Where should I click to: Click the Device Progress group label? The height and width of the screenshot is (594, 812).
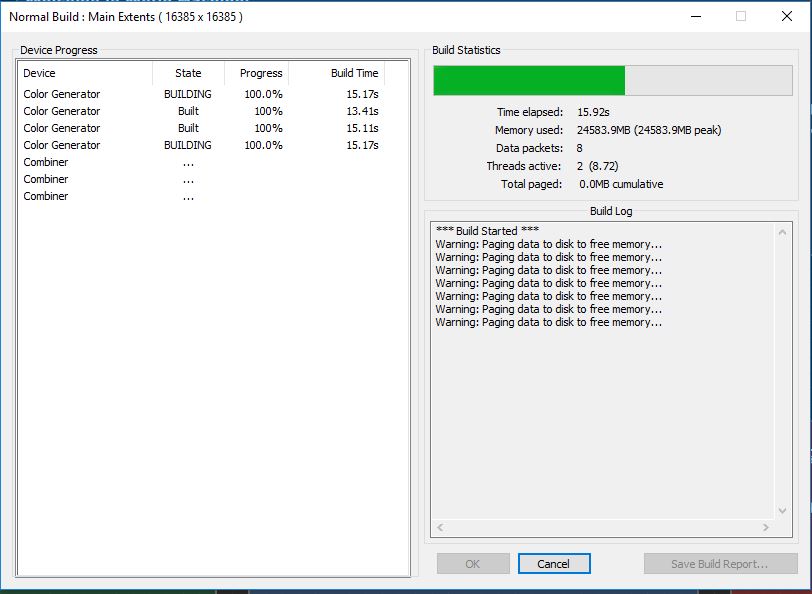[59, 50]
